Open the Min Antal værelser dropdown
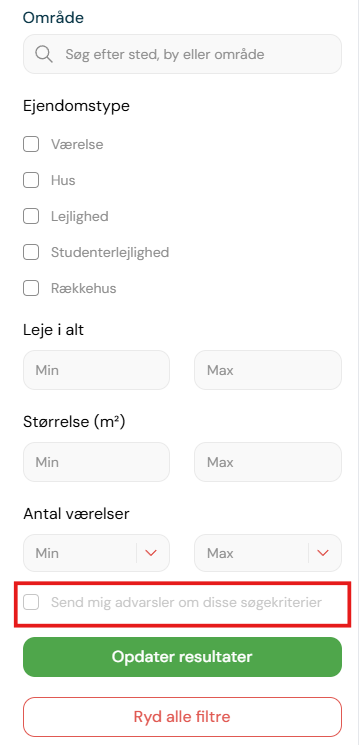This screenshot has height=745, width=362. 96,553
